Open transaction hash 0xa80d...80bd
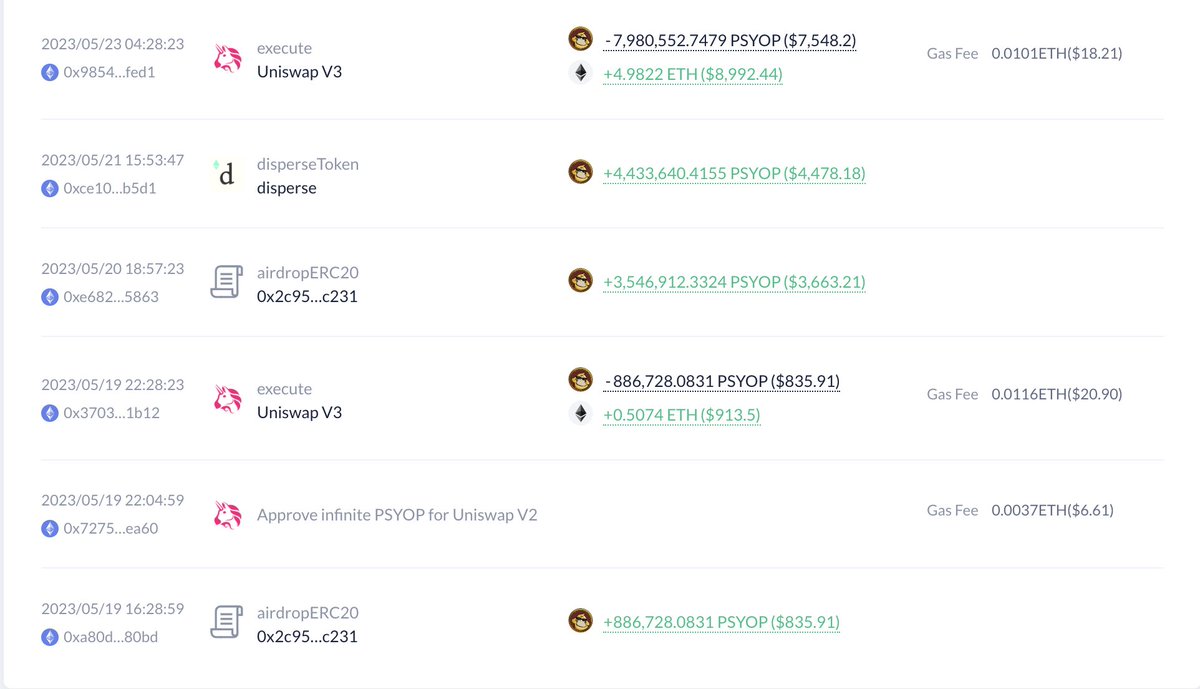The width and height of the screenshot is (1200, 689). (110, 636)
